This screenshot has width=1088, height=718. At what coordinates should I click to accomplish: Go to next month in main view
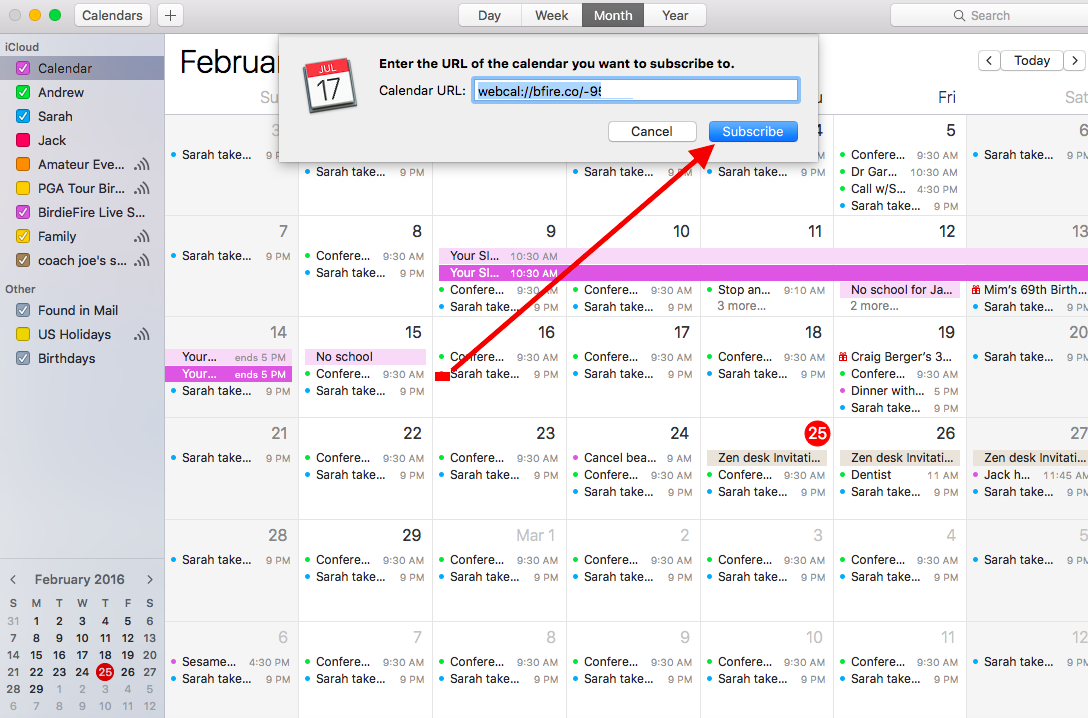point(1075,60)
